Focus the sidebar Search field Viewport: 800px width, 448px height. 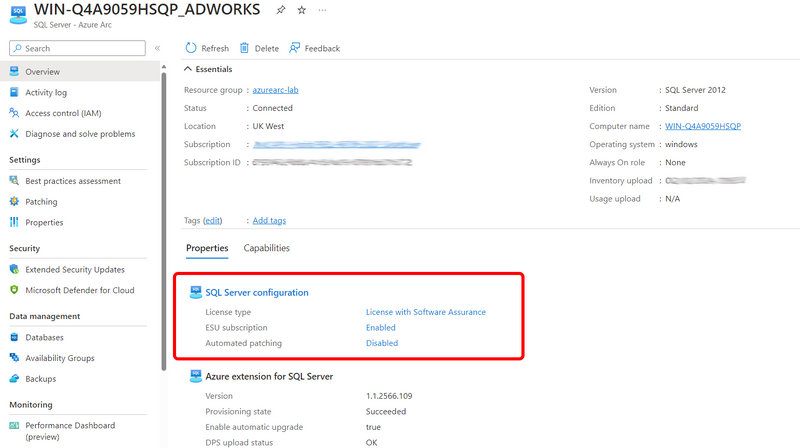pos(78,48)
